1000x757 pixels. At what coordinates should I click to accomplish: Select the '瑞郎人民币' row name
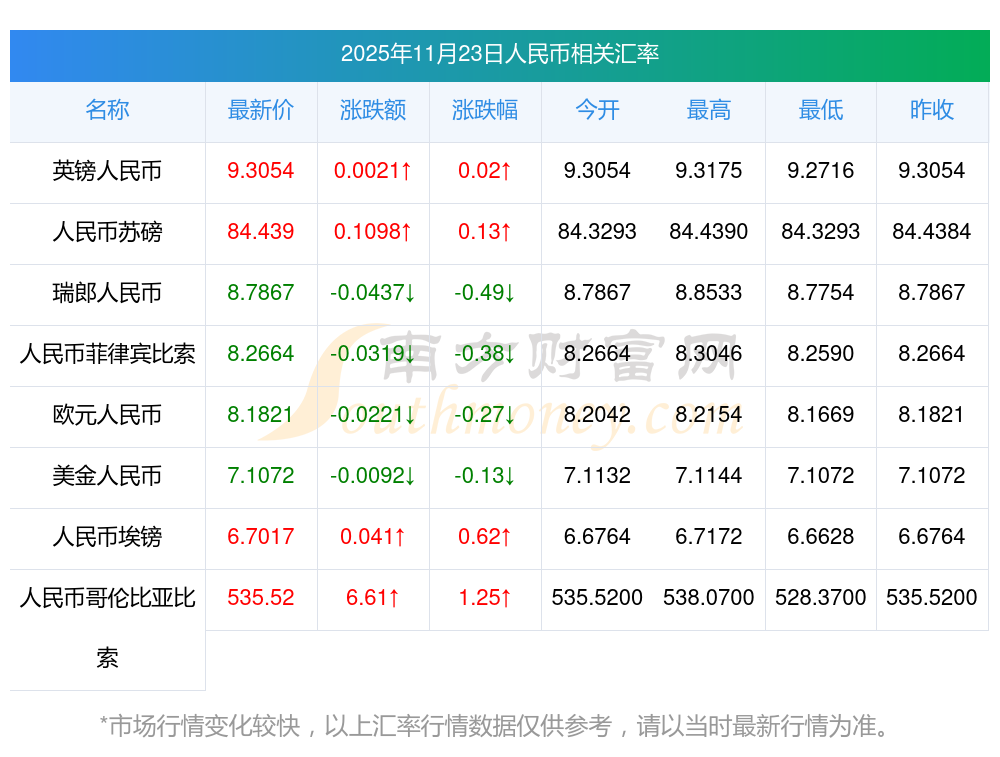coord(107,293)
